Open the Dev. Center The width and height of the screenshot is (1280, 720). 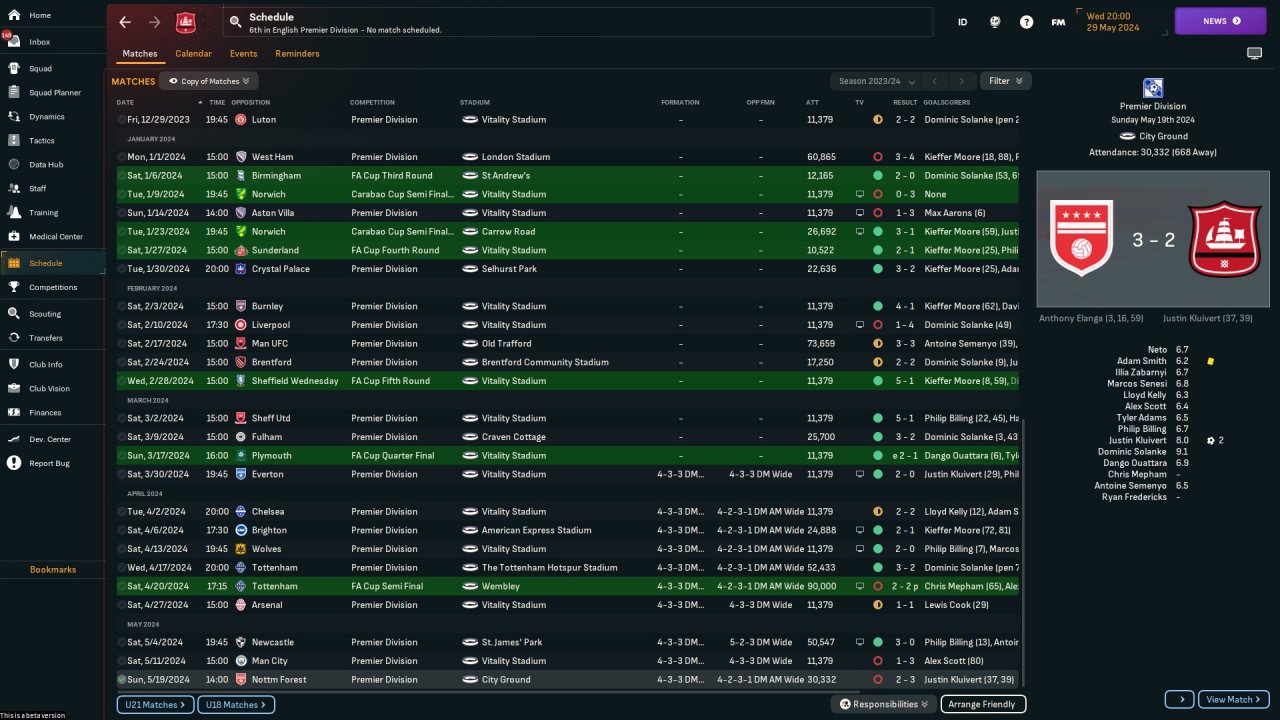coord(49,439)
